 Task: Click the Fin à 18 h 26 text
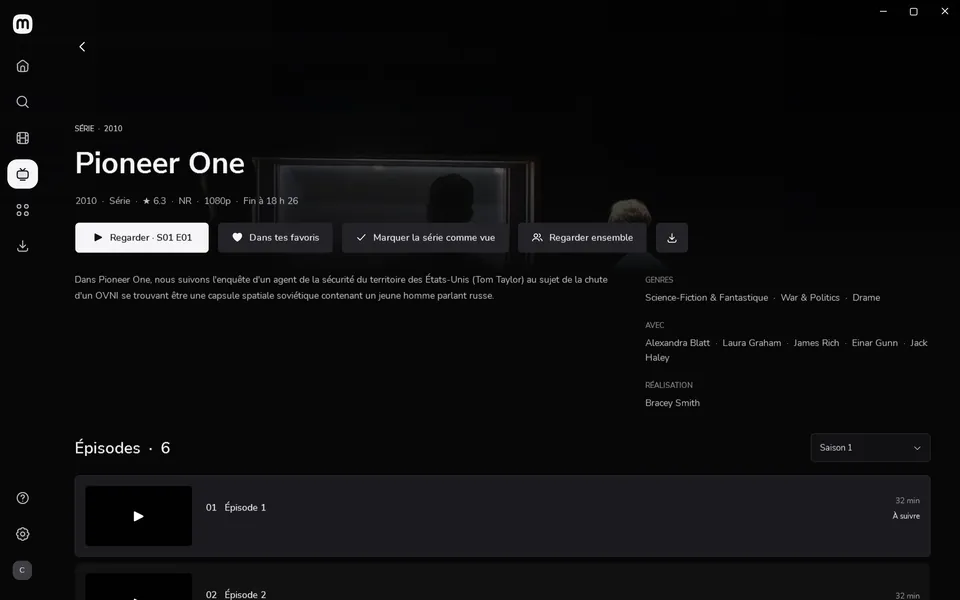tap(271, 201)
